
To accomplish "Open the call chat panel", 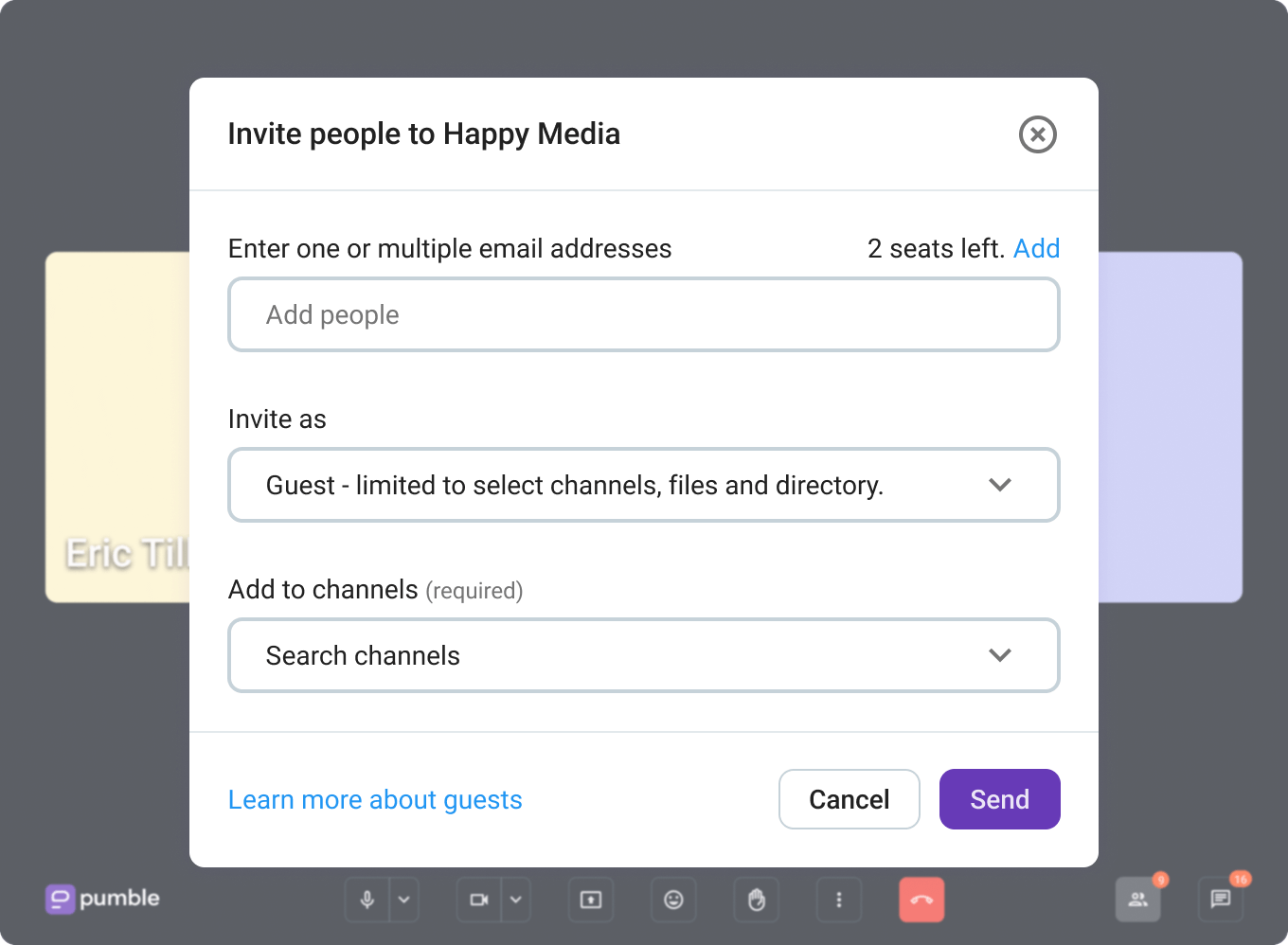I will pos(1221,900).
